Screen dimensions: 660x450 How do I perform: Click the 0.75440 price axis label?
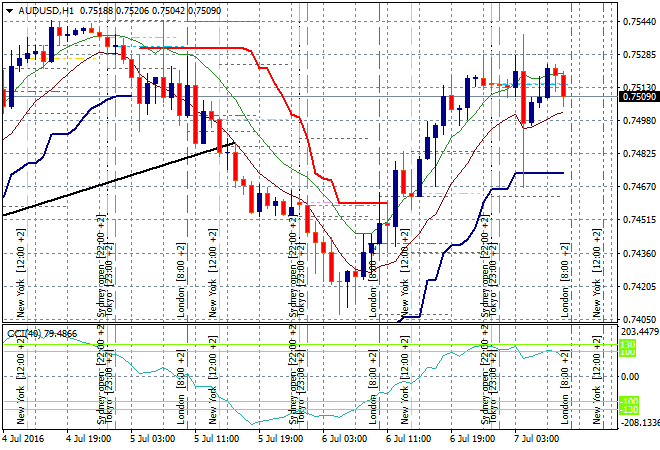(x=639, y=21)
